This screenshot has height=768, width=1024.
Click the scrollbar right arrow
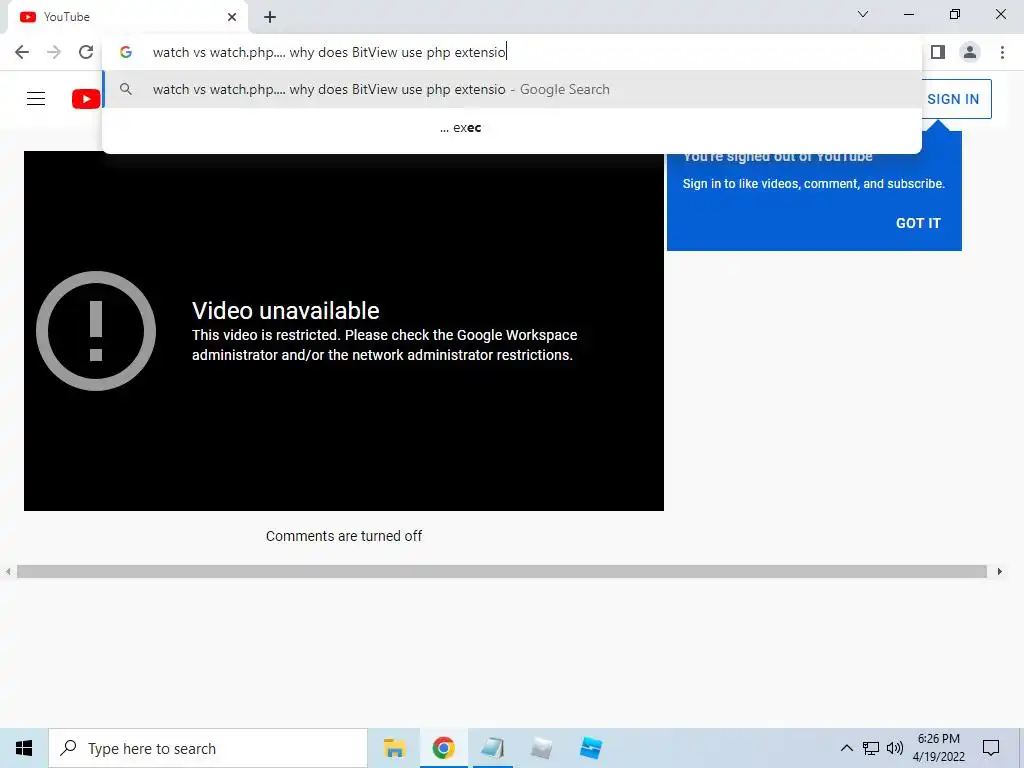(999, 571)
